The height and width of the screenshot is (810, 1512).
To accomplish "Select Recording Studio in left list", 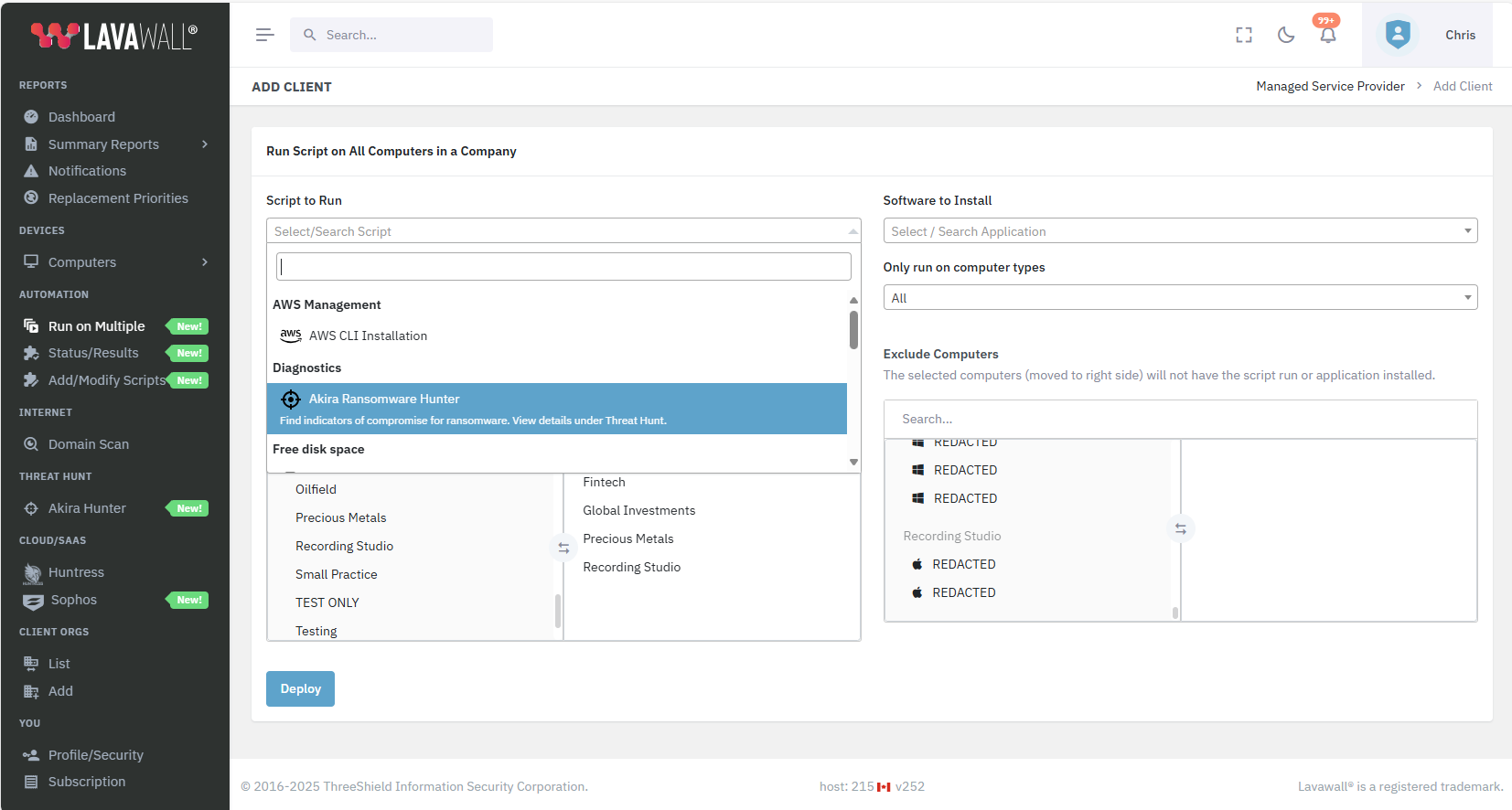I will (344, 546).
